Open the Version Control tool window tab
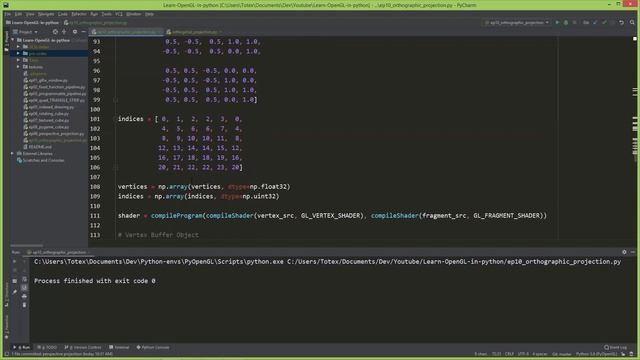Screen dimensions: 640x360 [83, 347]
